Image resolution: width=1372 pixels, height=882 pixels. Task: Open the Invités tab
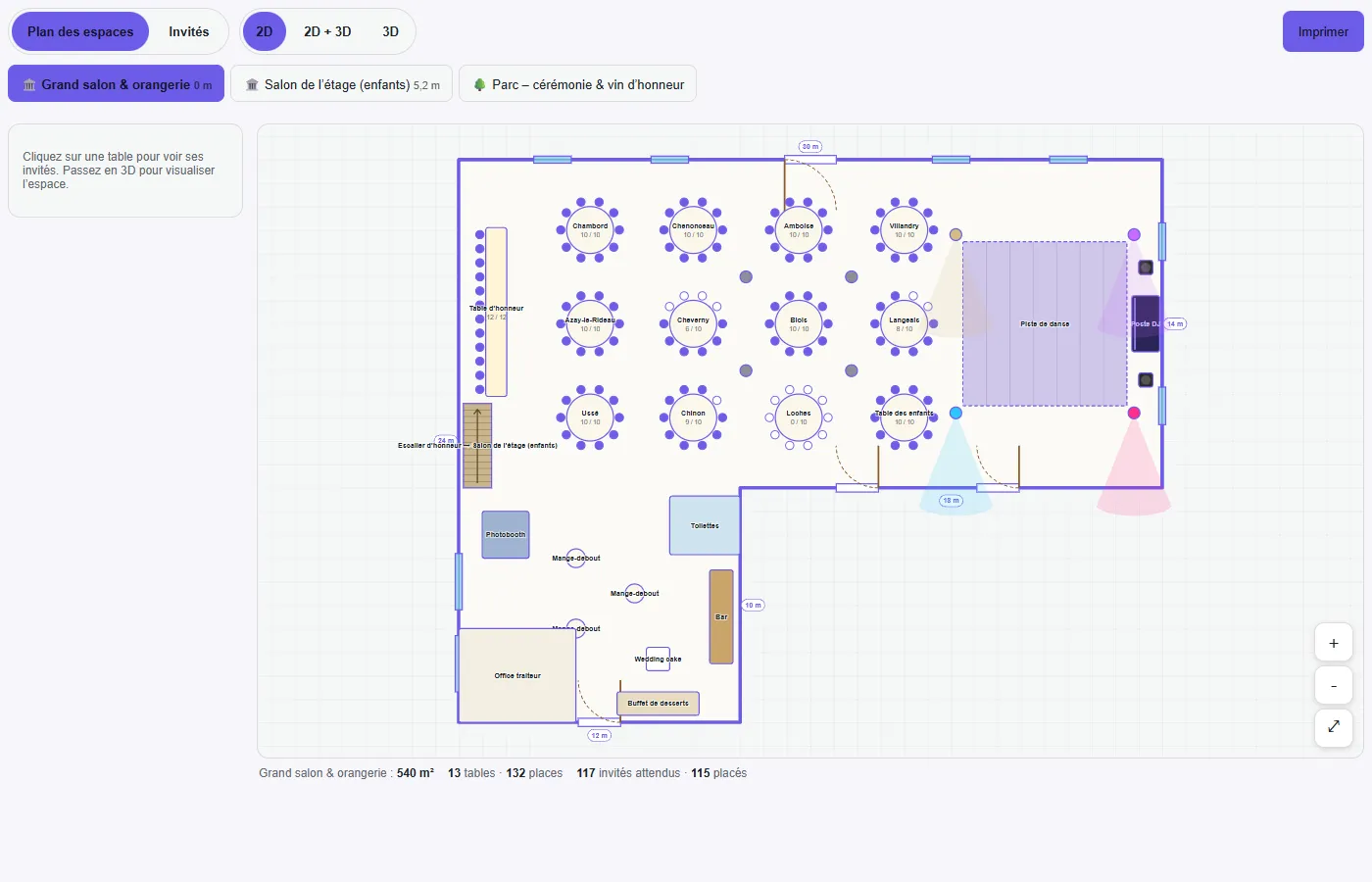click(188, 31)
